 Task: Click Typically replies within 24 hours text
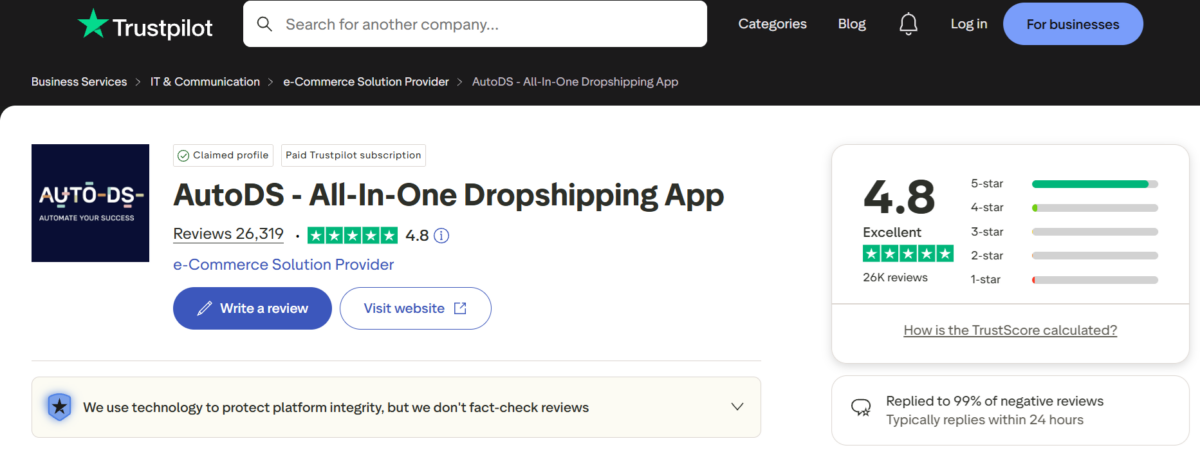[985, 420]
